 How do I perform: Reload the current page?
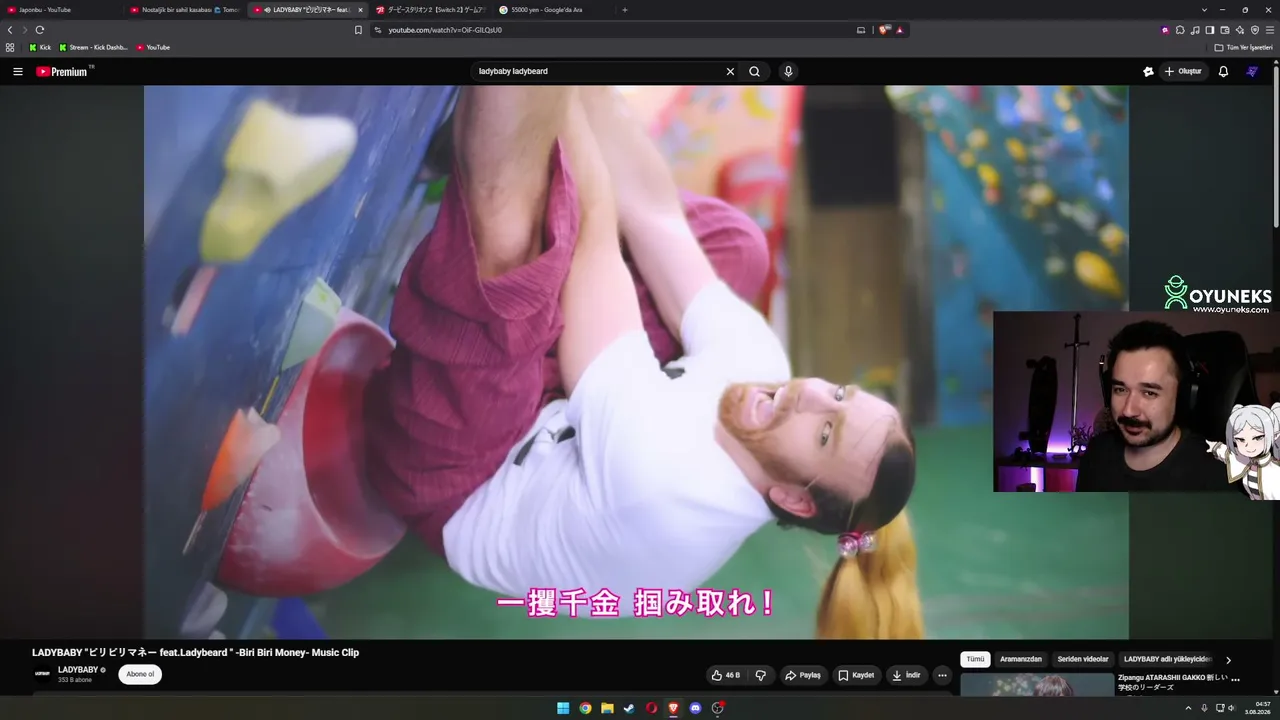(40, 30)
